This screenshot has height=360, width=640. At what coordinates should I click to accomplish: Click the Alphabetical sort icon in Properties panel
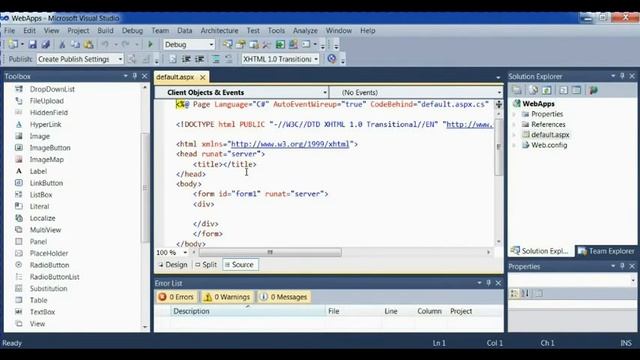click(525, 293)
